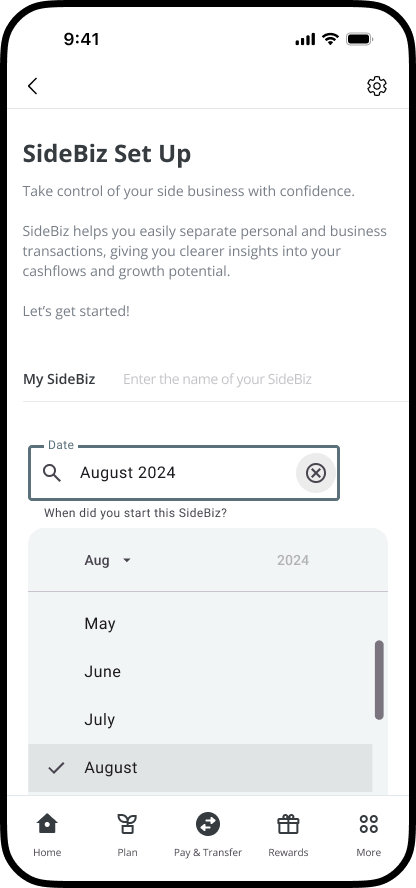Viewport: 416px width, 888px height.
Task: Open settings via the gear icon
Action: point(376,86)
